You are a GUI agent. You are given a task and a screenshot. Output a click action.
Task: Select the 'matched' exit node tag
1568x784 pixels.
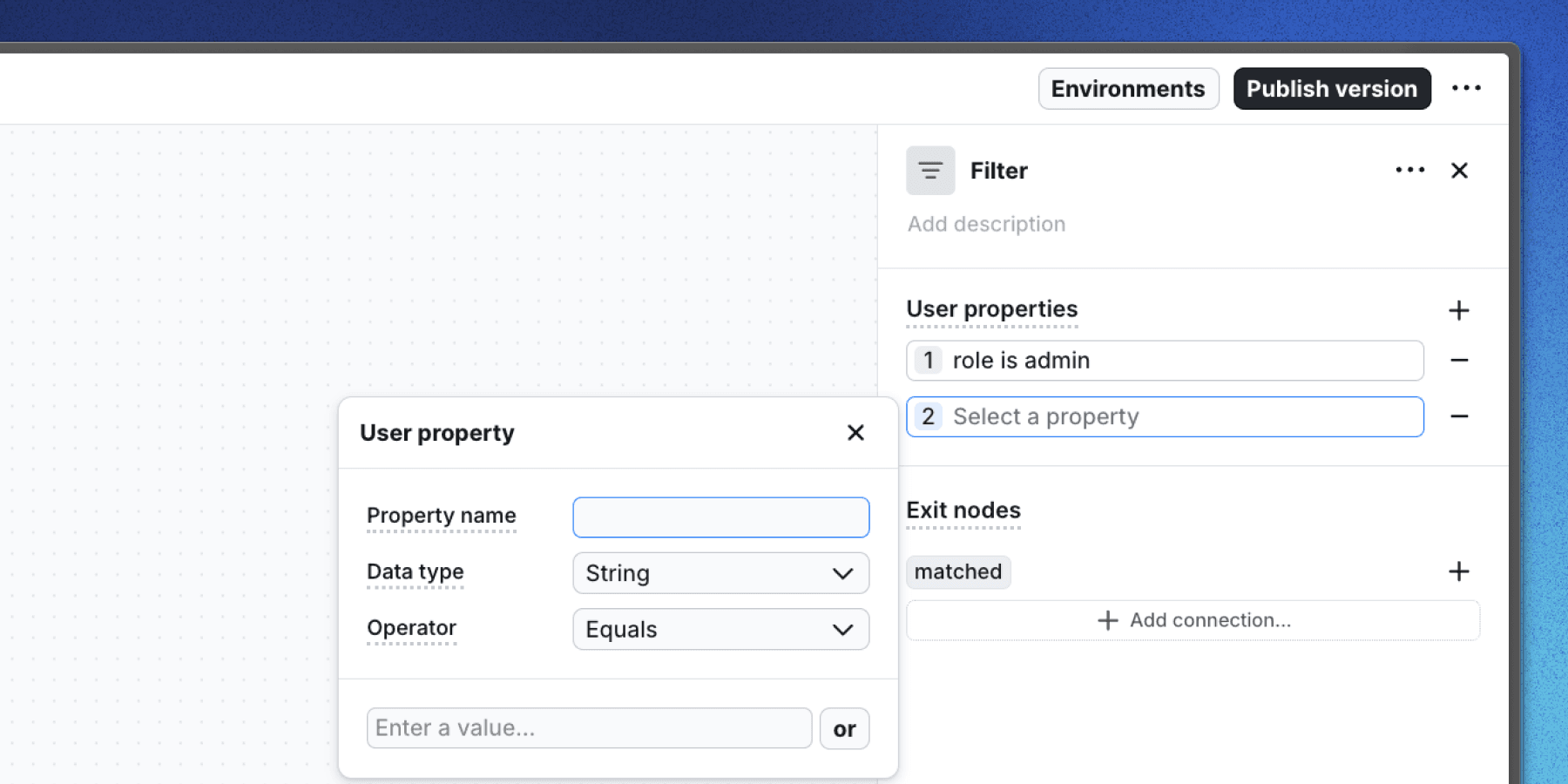click(x=957, y=572)
